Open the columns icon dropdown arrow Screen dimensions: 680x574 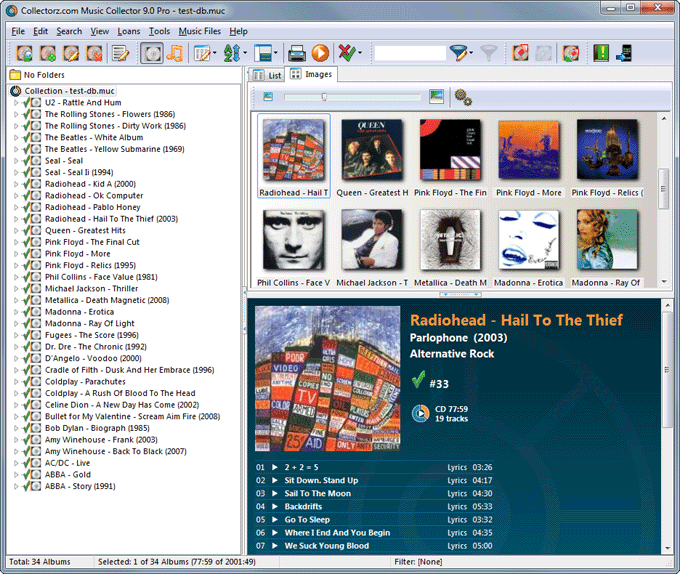[x=215, y=53]
